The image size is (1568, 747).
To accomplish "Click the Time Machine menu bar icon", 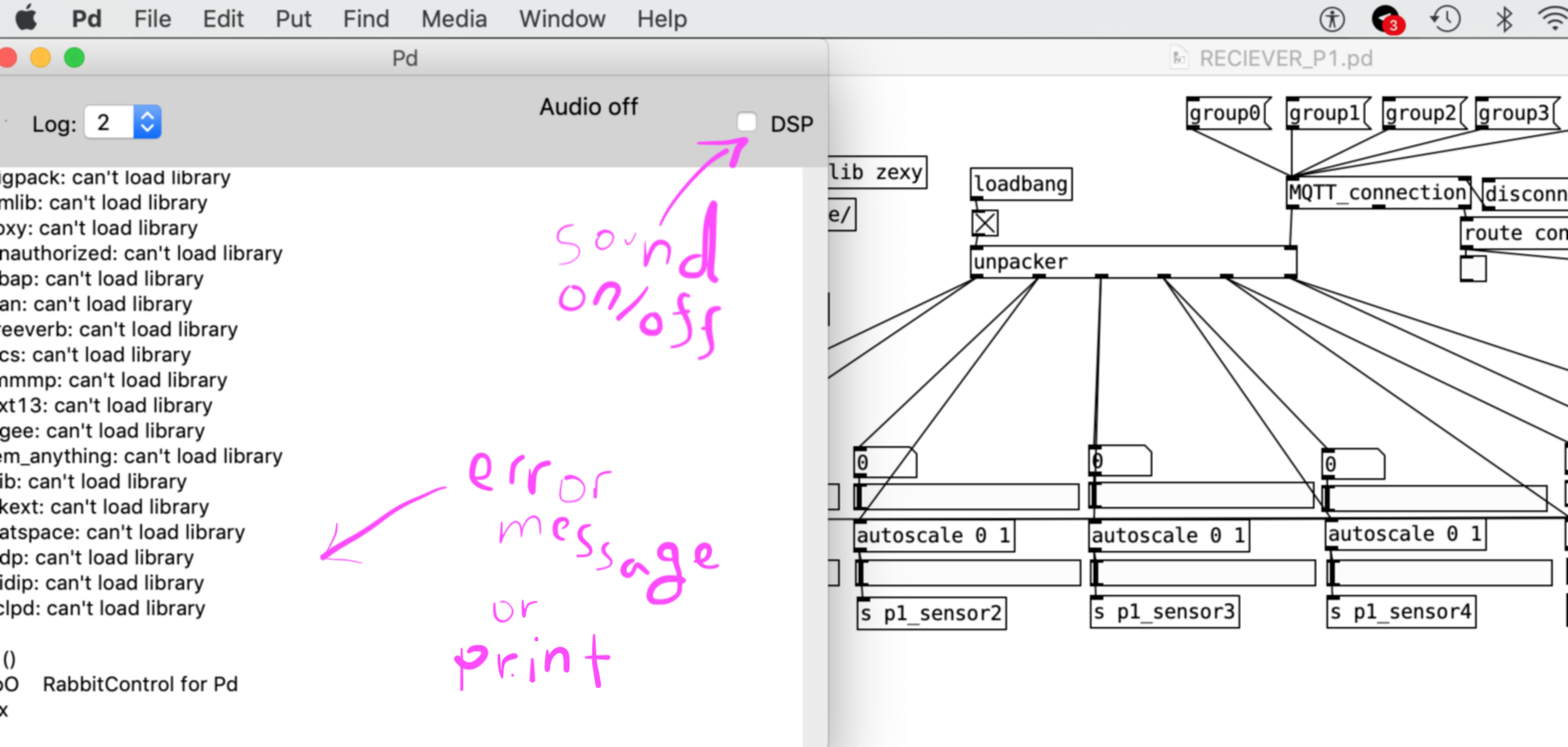I will point(1445,19).
